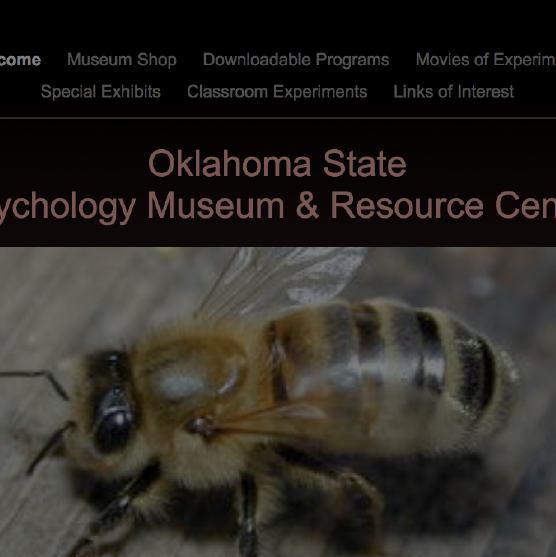Click the bee's translucent upper wing
Image resolution: width=556 pixels, height=557 pixels.
tap(284, 281)
